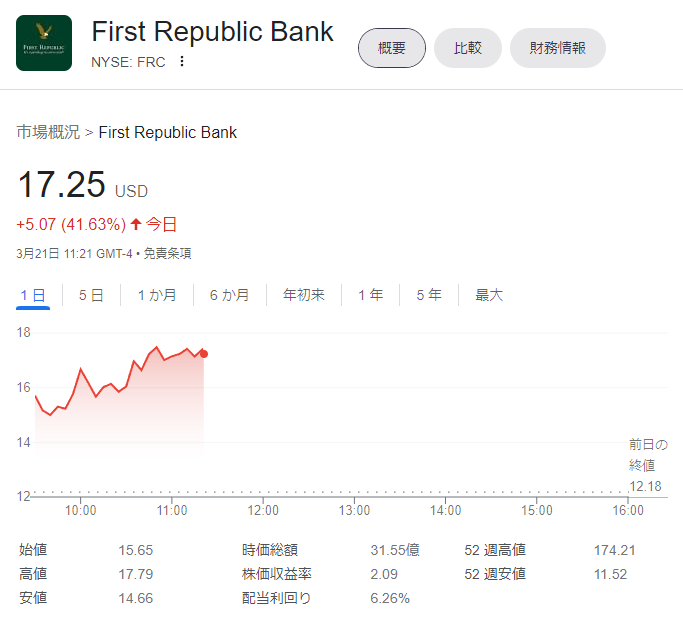Image resolution: width=683 pixels, height=621 pixels.
Task: Select the 最大 chart range
Action: click(489, 295)
